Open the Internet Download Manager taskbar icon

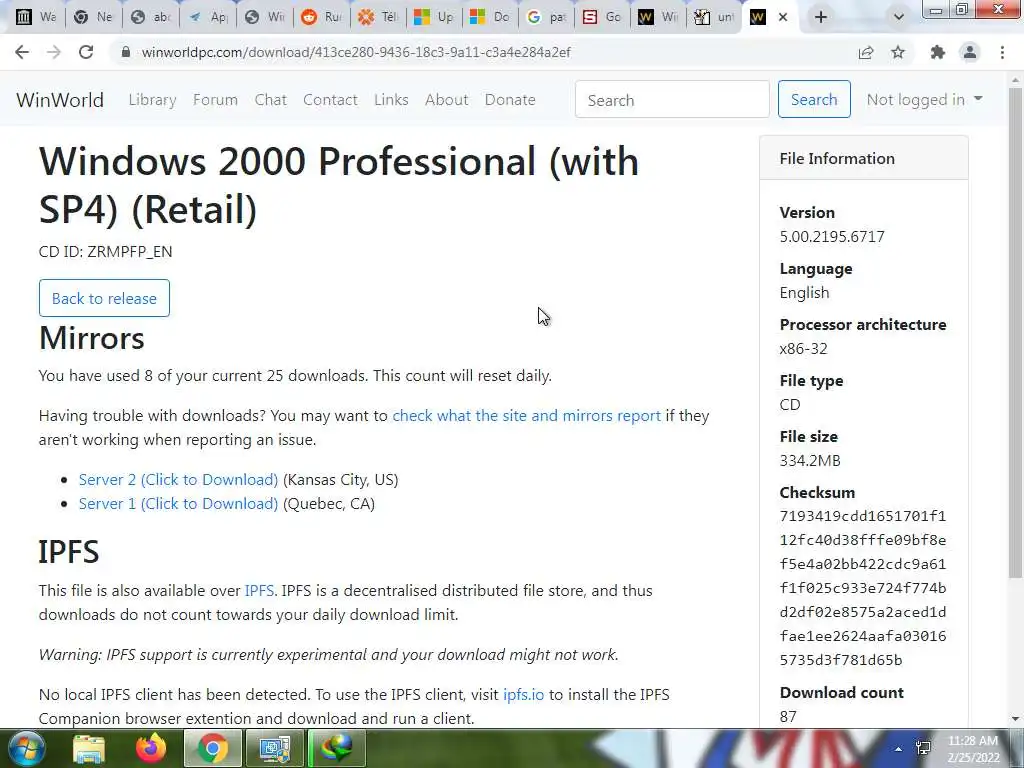[336, 748]
